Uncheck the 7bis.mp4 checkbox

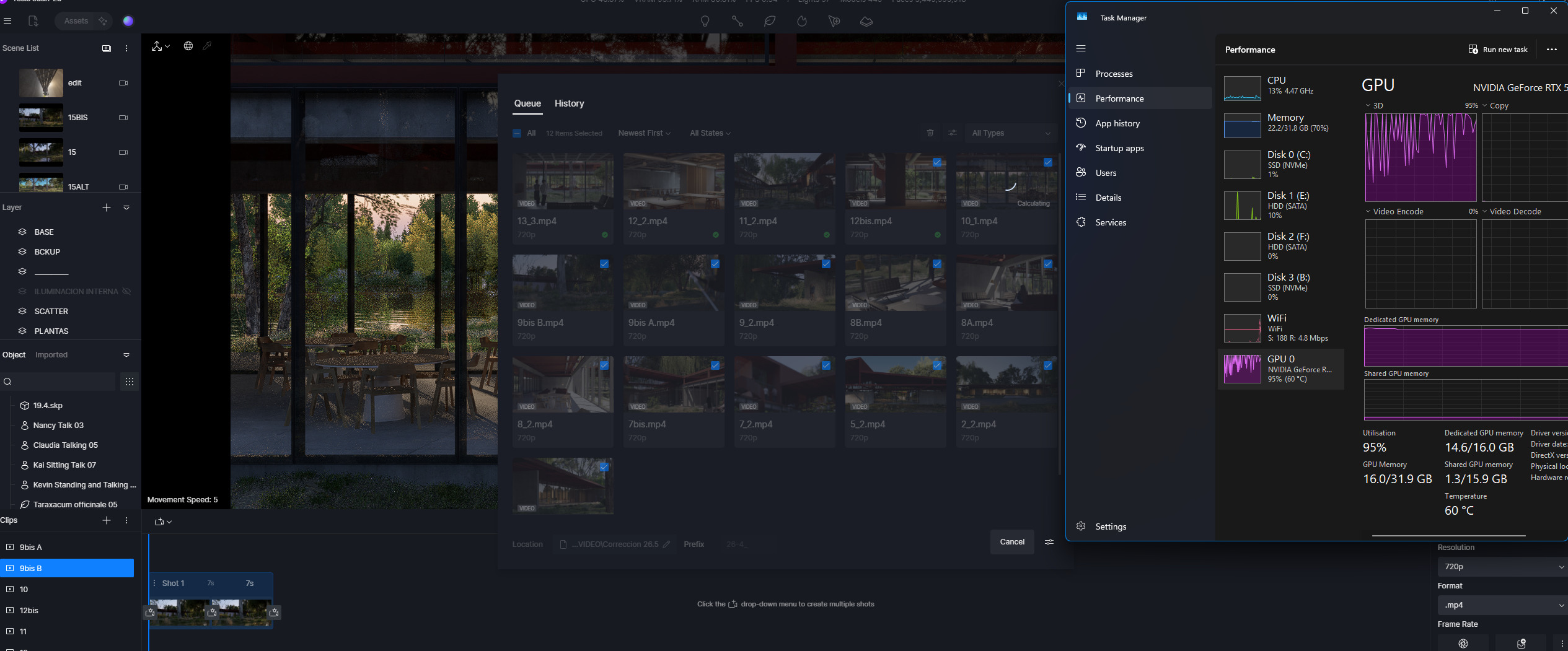[x=715, y=365]
